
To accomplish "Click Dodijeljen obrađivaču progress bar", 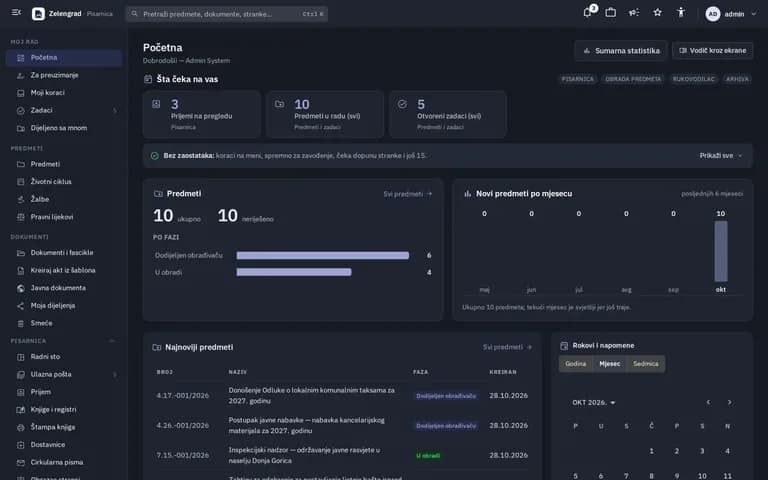I will point(323,256).
